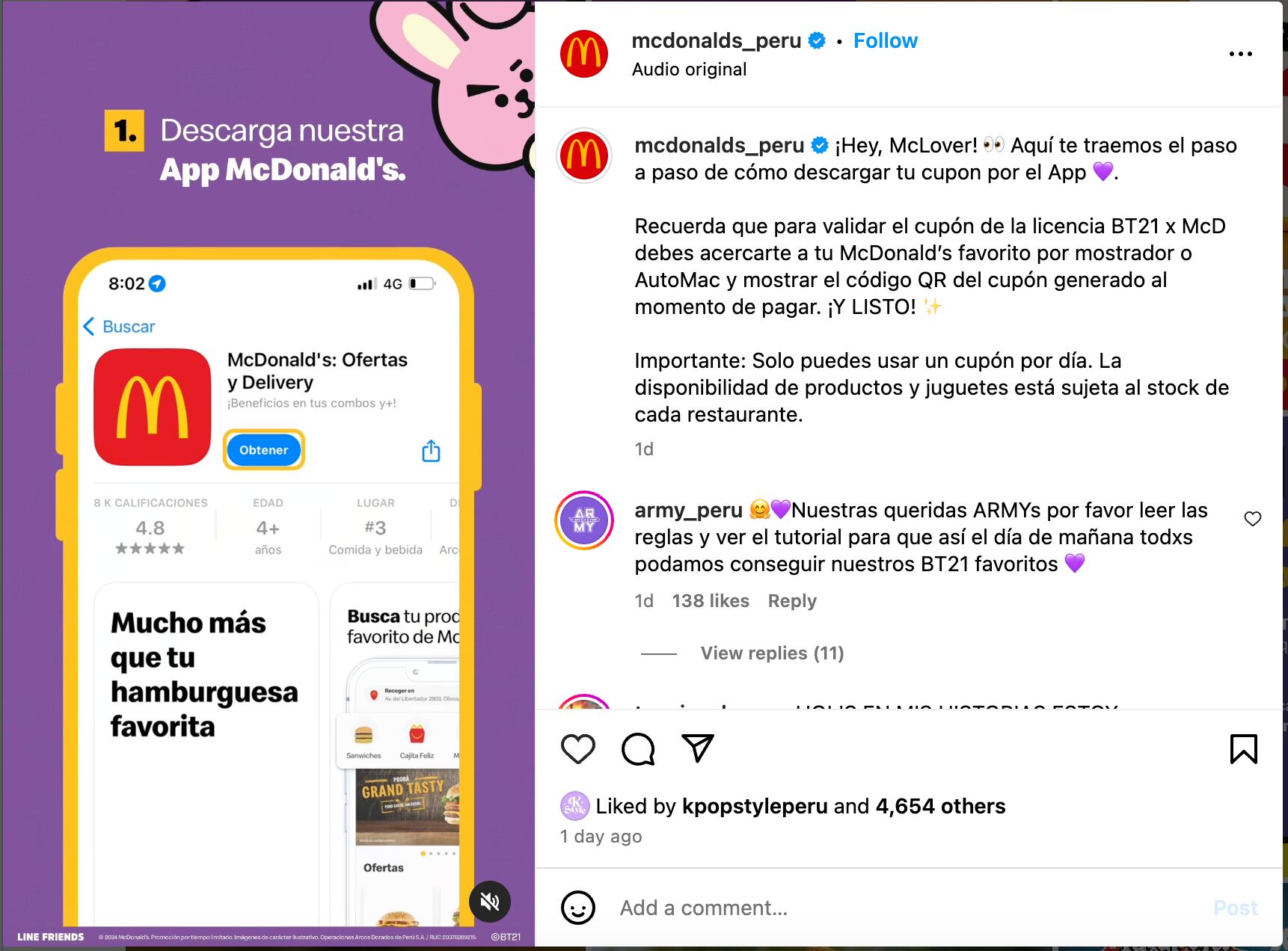Open comments with speech bubble icon

638,748
